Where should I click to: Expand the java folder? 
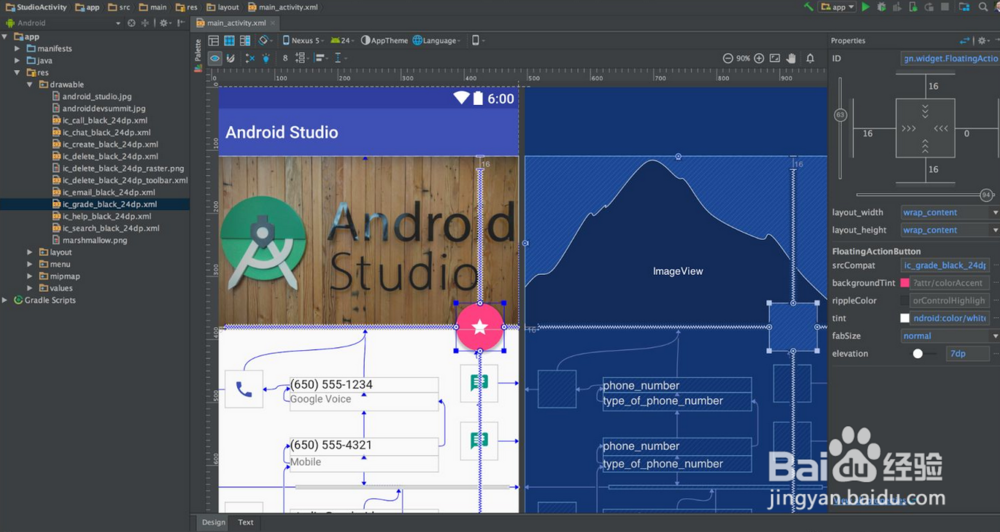(17, 61)
